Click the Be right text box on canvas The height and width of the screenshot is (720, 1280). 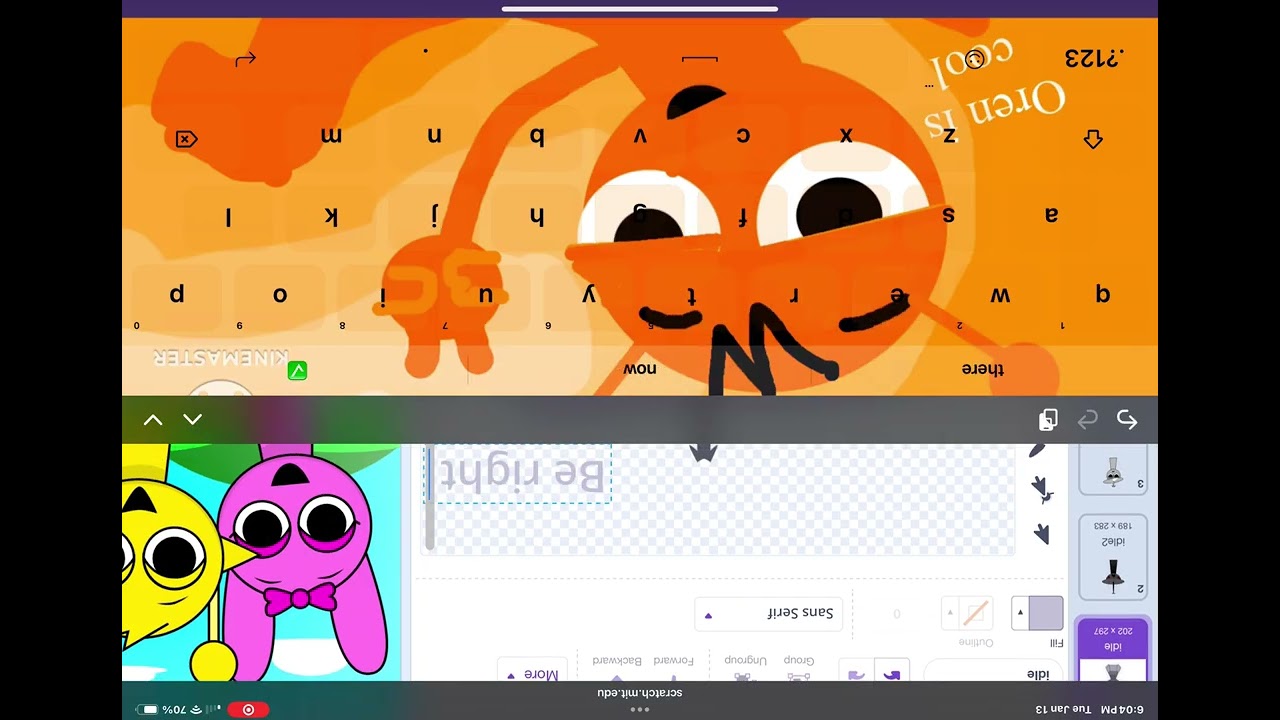520,474
